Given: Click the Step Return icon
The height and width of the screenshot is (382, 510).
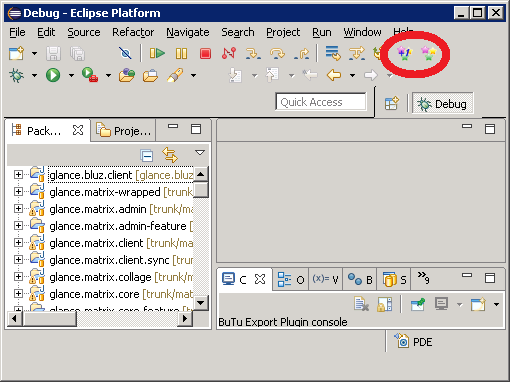Looking at the screenshot, I should tap(301, 53).
